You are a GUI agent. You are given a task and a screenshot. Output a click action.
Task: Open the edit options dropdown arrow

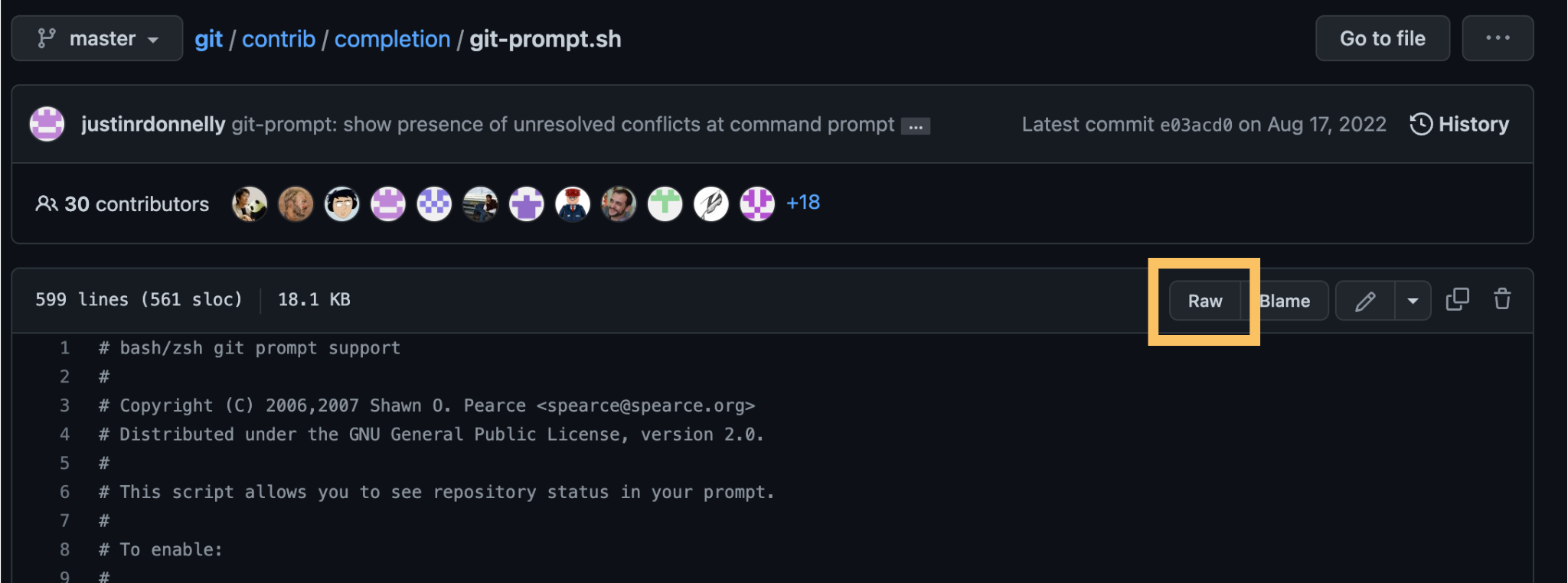1413,300
